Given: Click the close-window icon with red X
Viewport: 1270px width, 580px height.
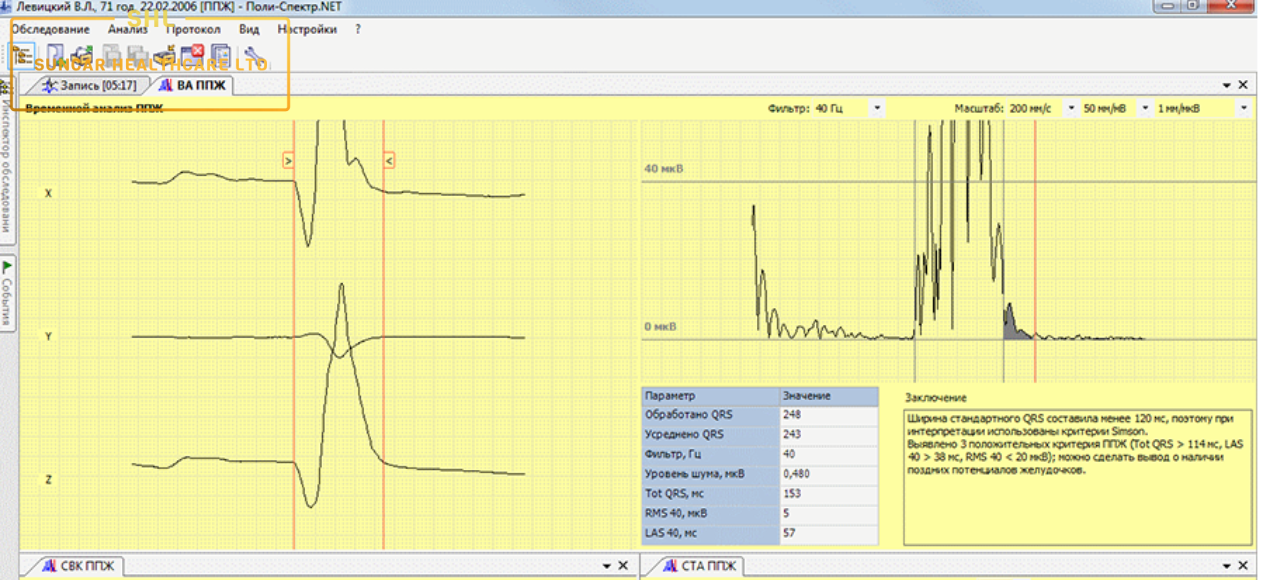Looking at the screenshot, I should click(192, 55).
